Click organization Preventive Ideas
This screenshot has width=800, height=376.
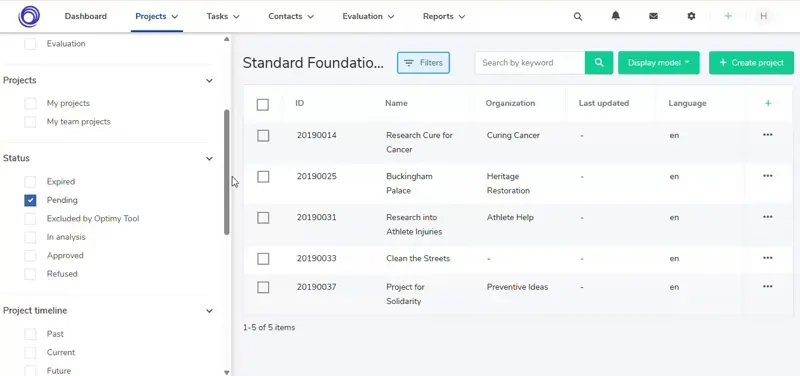(517, 287)
